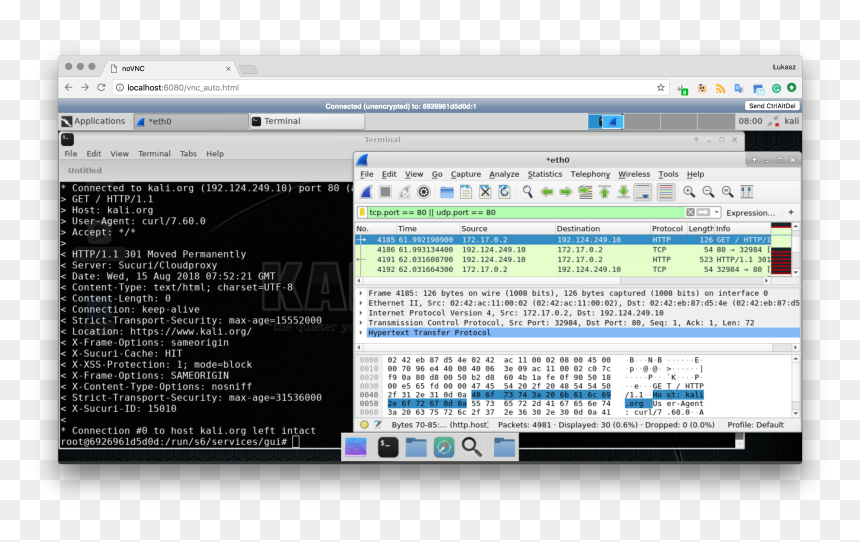Jump to the last packet
Screen dimensions: 860x542
click(x=623, y=192)
